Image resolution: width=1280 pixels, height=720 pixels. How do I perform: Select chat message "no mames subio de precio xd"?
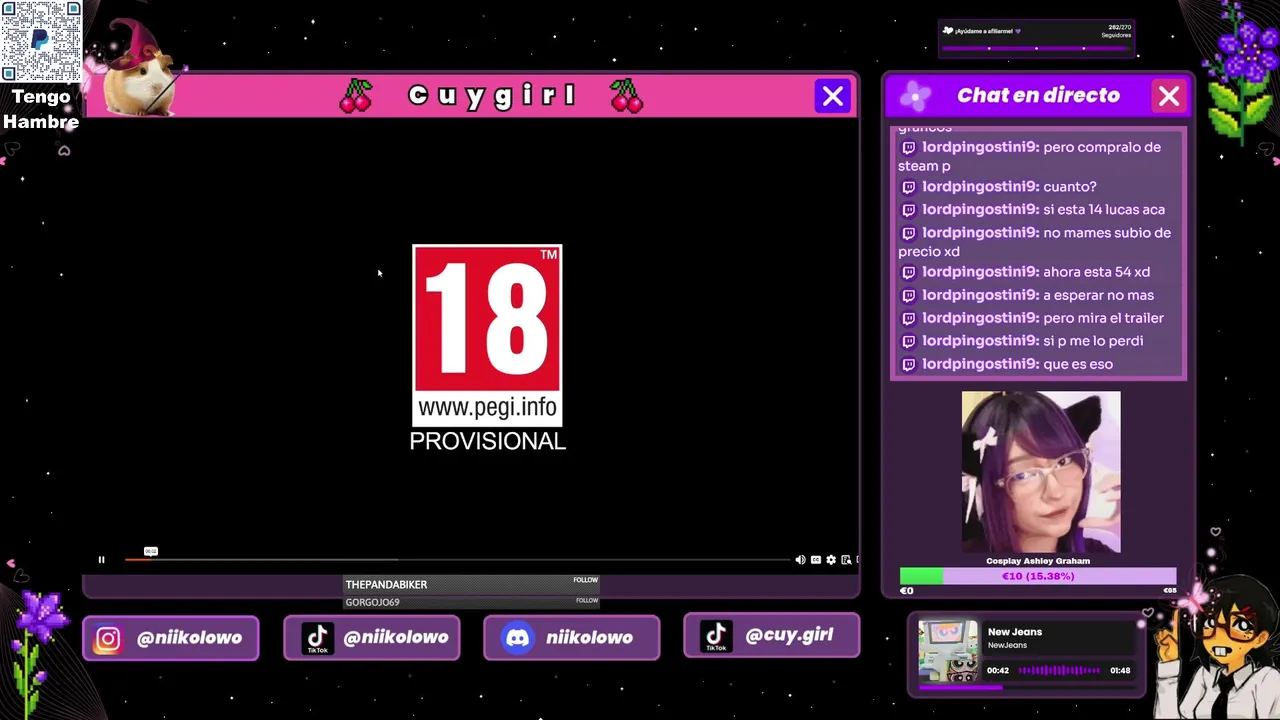tap(1034, 242)
